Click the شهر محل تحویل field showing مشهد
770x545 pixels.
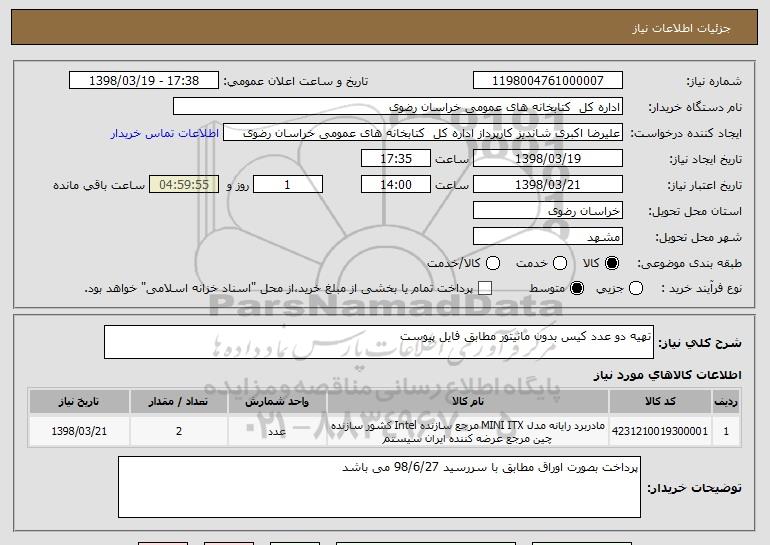coord(546,237)
